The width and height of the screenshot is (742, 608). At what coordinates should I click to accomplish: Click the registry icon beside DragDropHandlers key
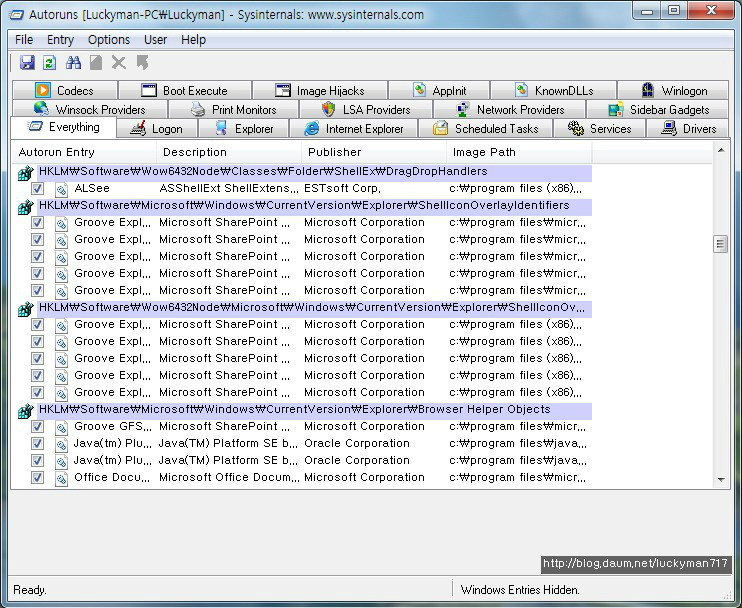tap(25, 173)
